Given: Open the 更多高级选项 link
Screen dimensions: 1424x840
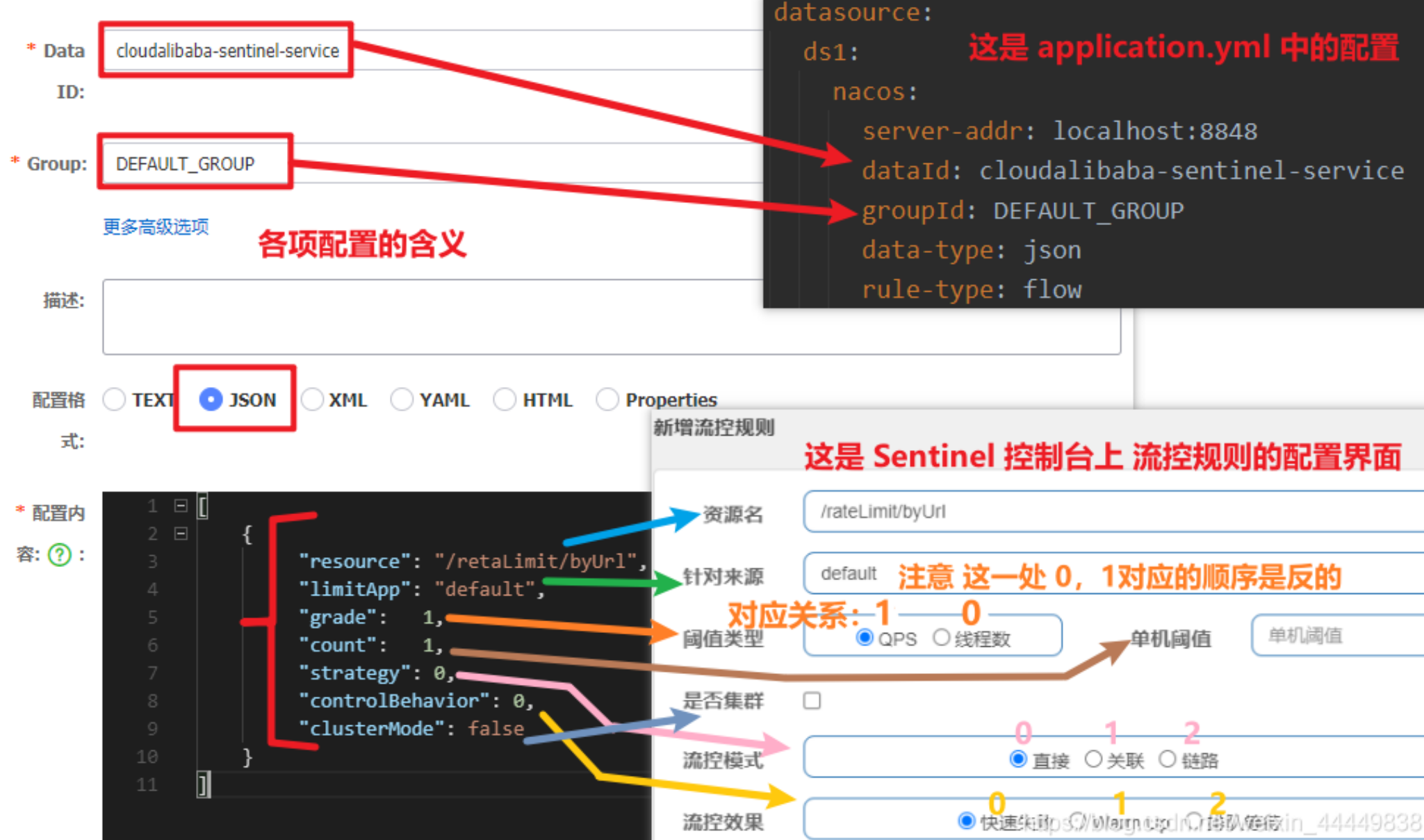Looking at the screenshot, I should click(156, 227).
